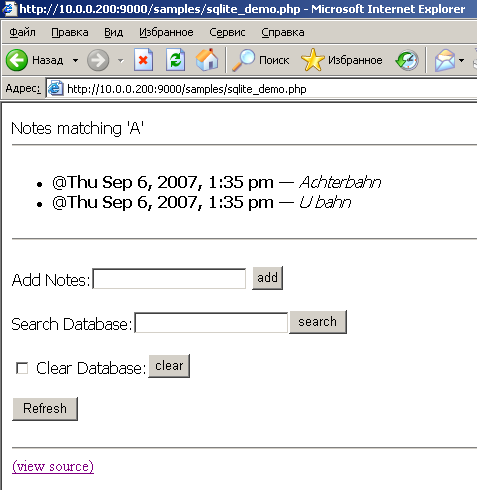Screen dimensions: 477x490
Task: Click the search button
Action: pyautogui.click(x=318, y=322)
